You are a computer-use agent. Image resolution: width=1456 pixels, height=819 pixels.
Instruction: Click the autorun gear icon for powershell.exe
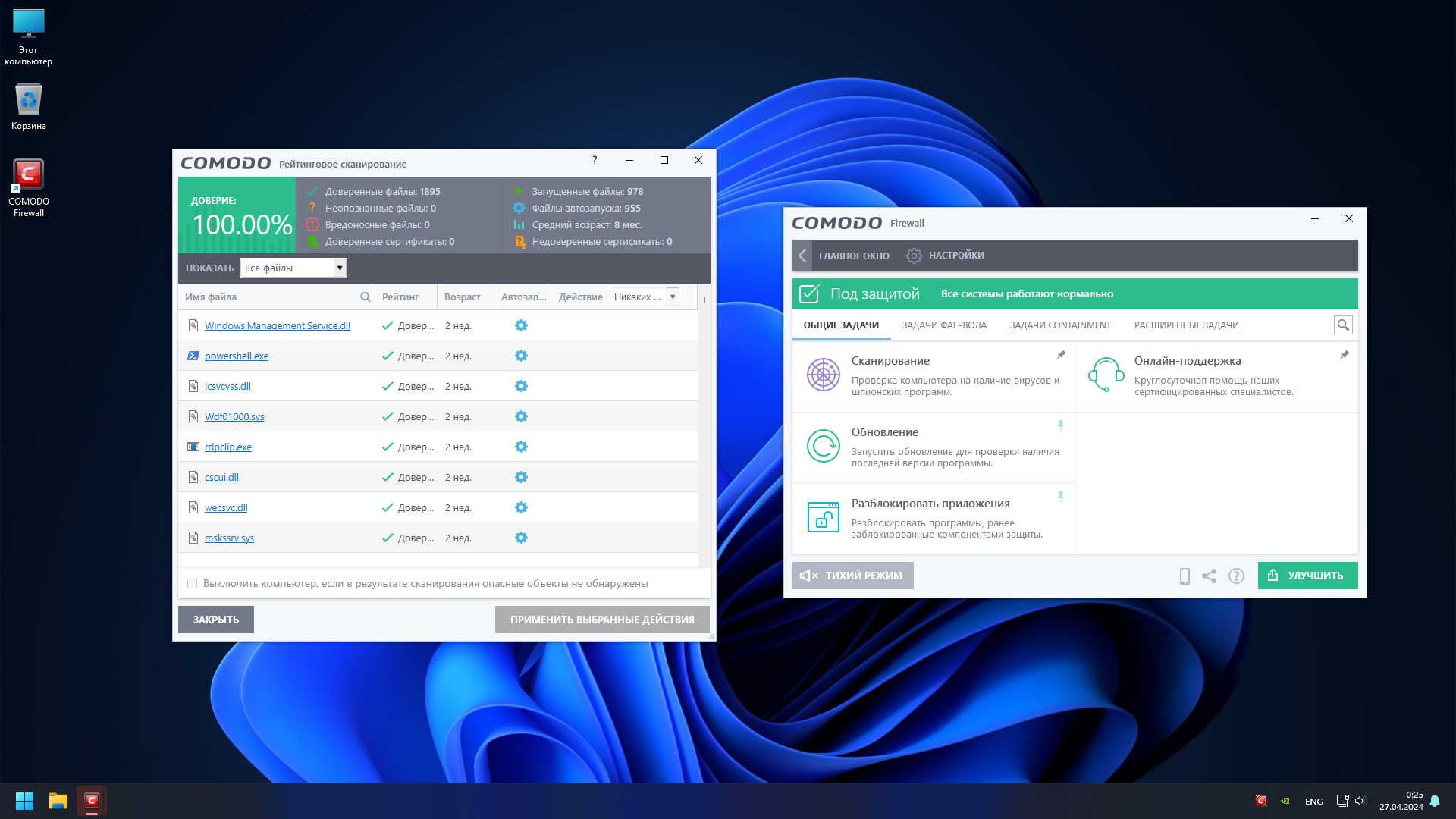point(521,356)
